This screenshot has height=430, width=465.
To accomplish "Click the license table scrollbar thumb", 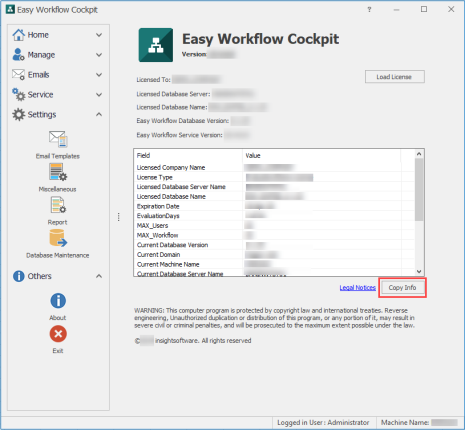I will [419, 189].
